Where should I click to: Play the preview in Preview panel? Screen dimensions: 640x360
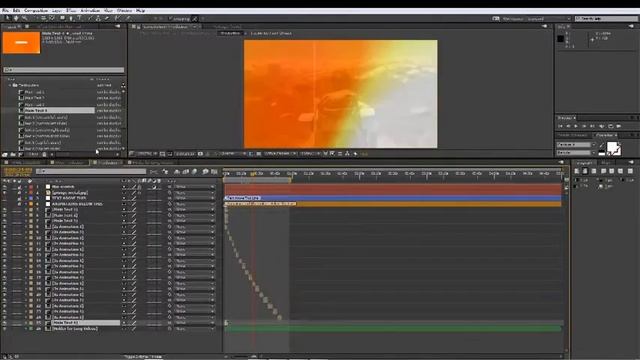coord(576,127)
